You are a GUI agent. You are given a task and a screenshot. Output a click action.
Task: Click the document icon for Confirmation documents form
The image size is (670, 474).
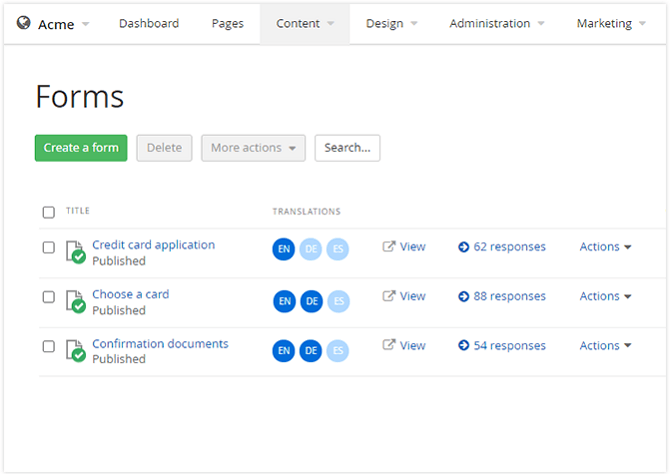pos(75,350)
